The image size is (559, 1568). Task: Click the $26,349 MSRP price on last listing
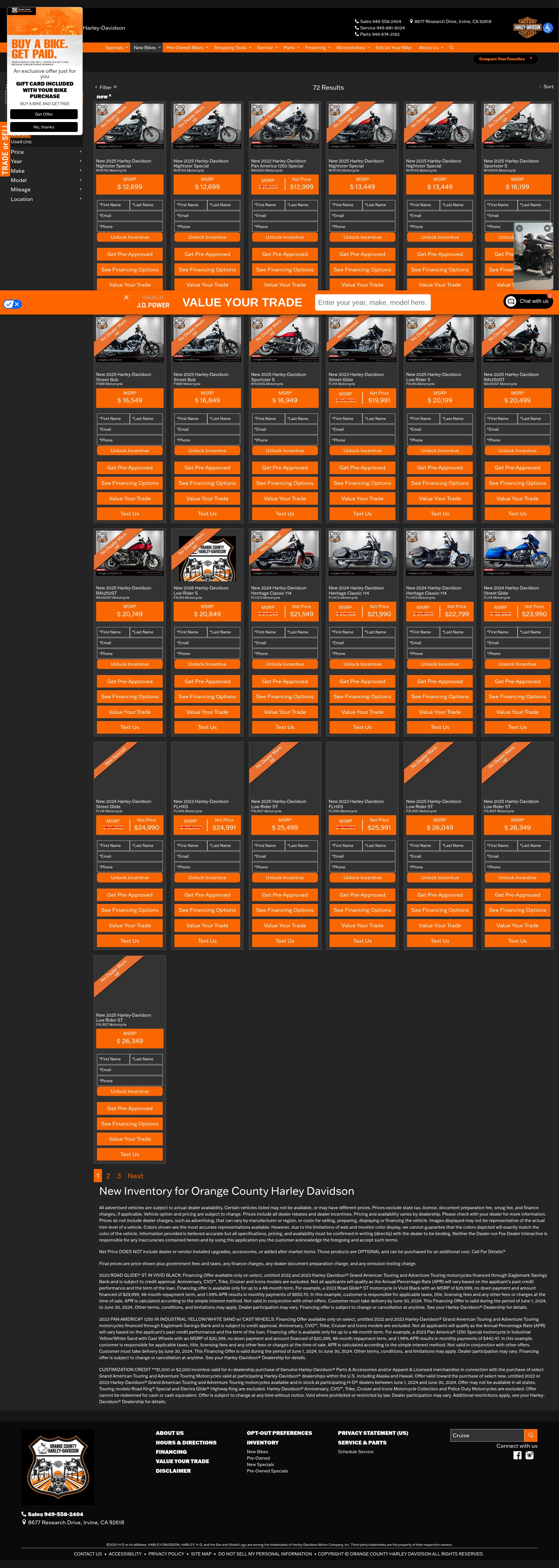(x=130, y=1041)
